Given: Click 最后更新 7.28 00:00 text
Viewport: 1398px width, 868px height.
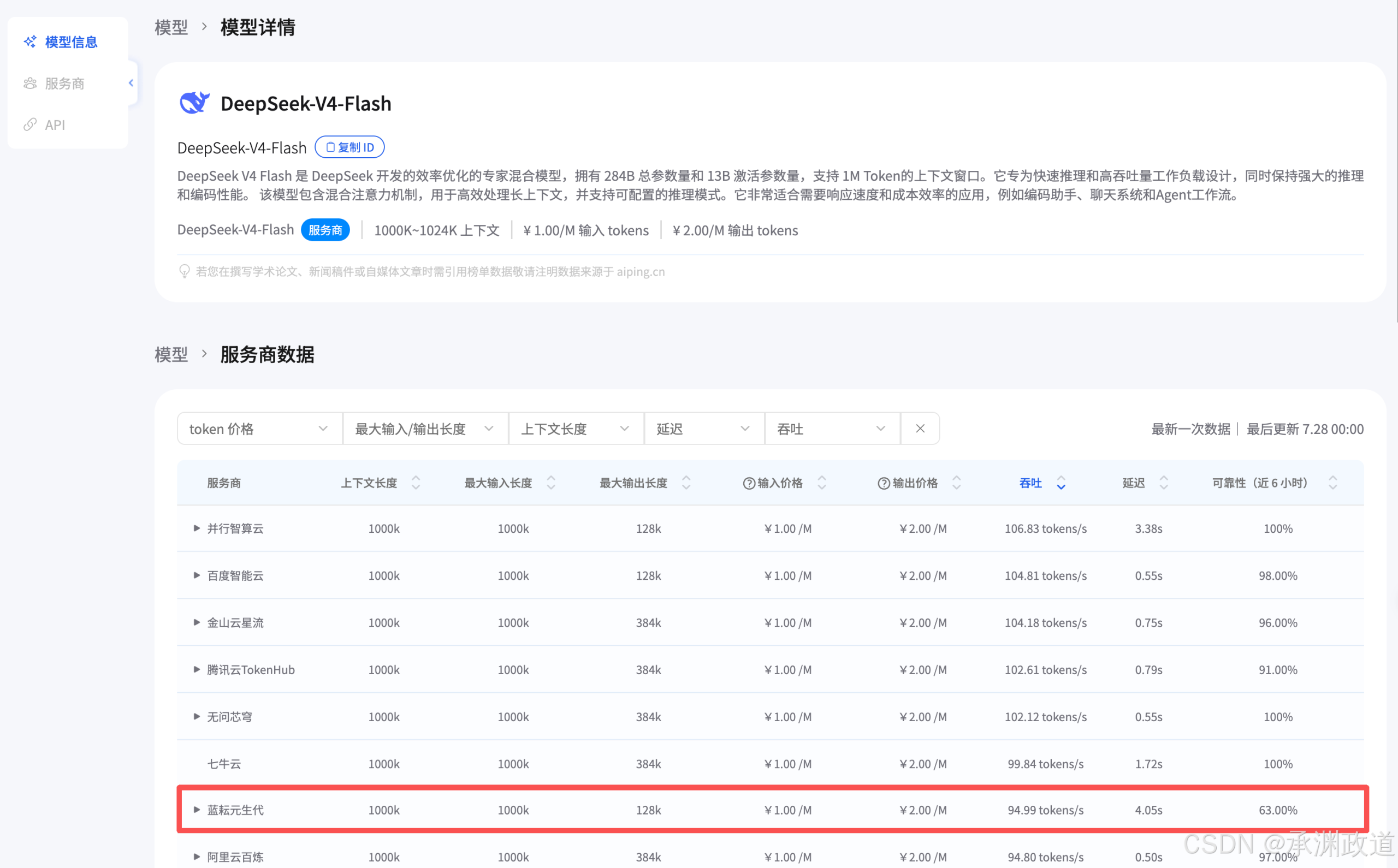Looking at the screenshot, I should coord(1305,429).
